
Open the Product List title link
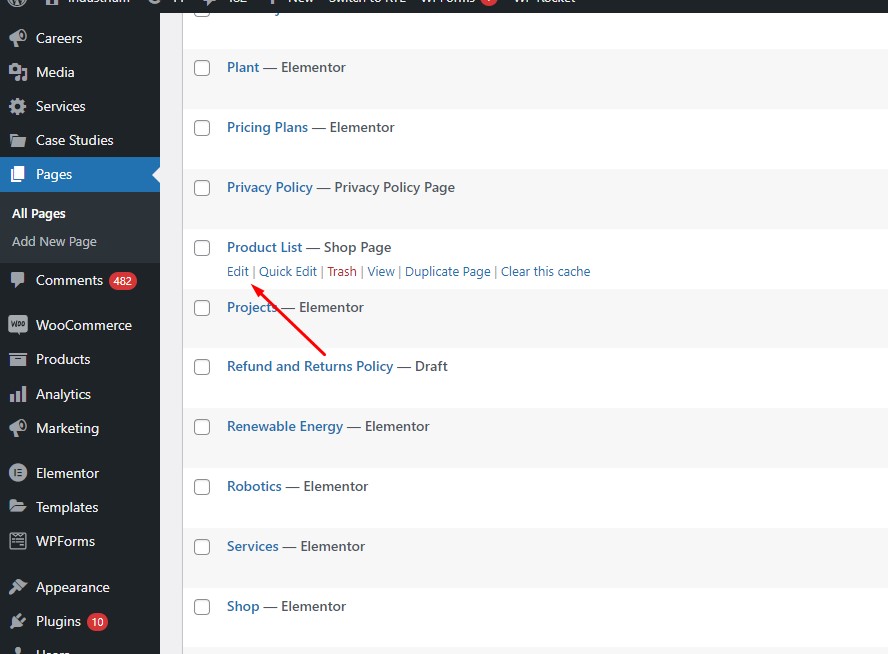[x=264, y=247]
